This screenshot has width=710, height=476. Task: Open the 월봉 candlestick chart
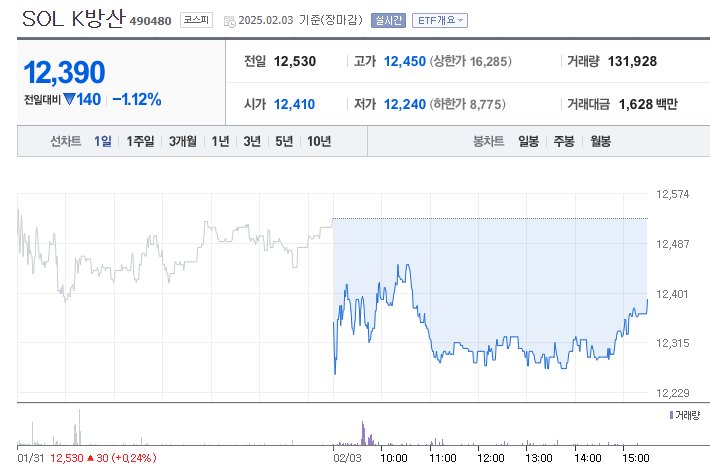(600, 141)
